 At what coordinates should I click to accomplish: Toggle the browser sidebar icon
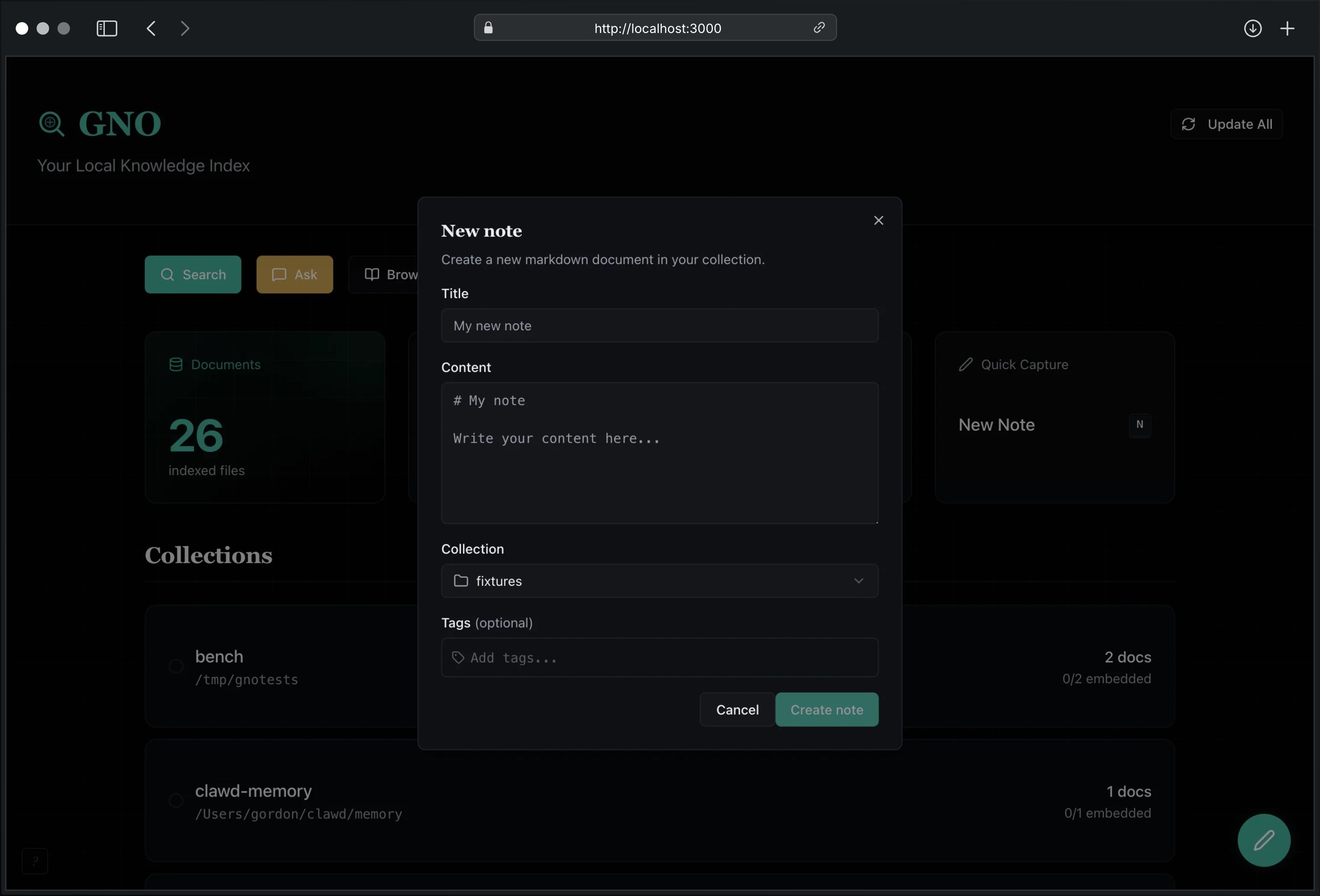click(x=106, y=28)
